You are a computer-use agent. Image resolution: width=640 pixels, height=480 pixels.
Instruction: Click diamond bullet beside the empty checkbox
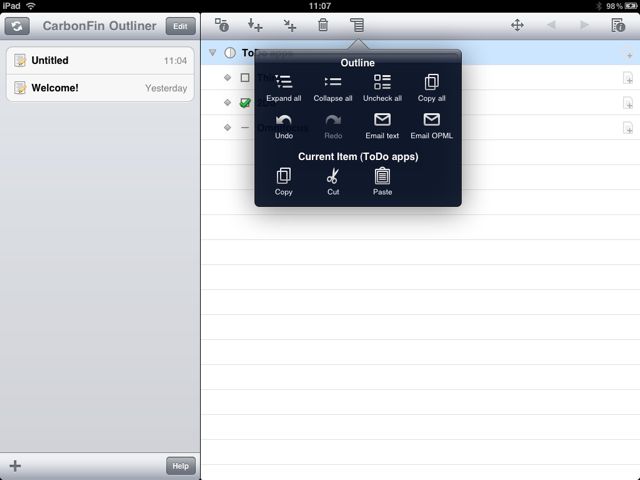point(227,78)
